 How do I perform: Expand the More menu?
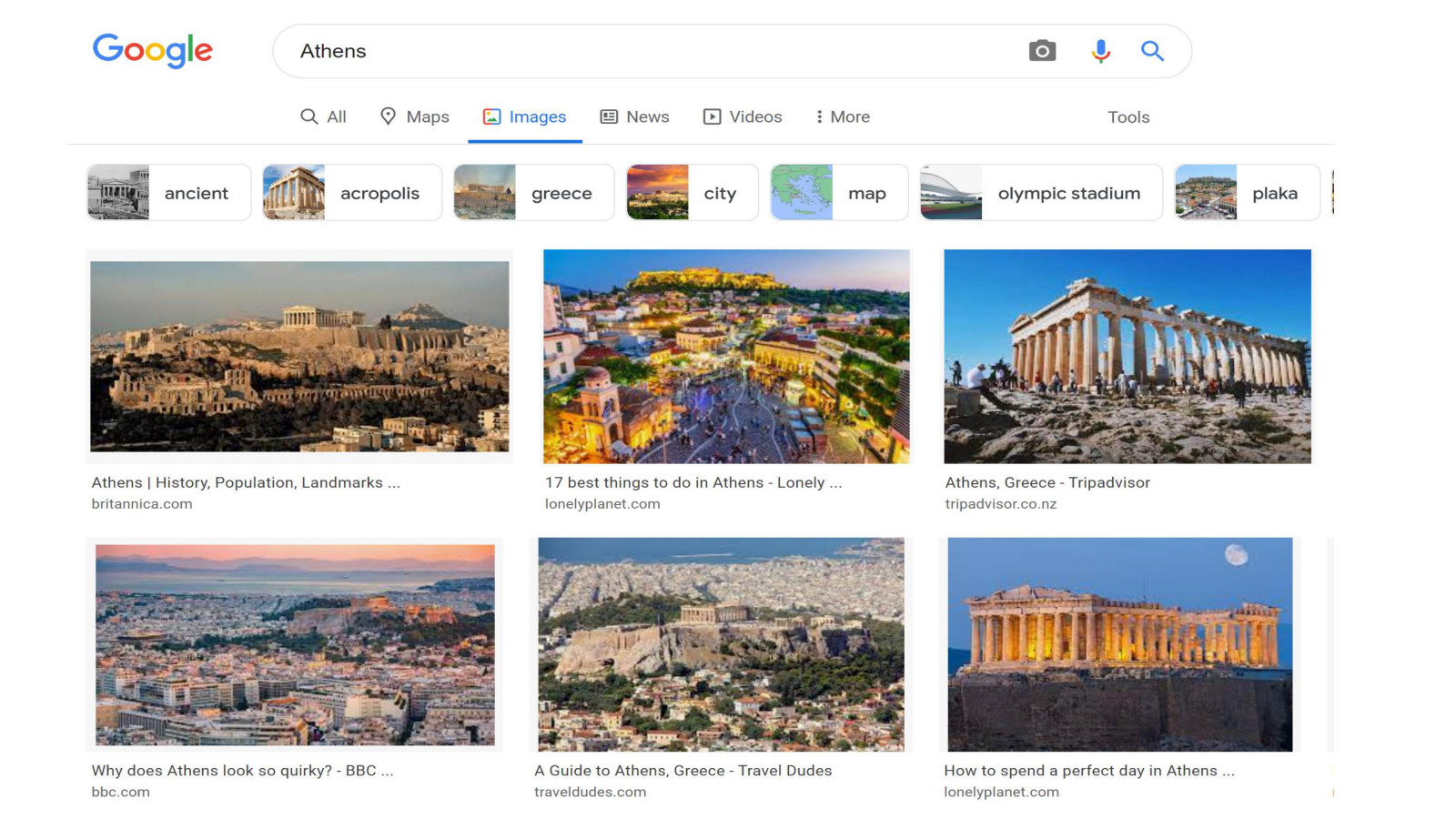tap(843, 116)
